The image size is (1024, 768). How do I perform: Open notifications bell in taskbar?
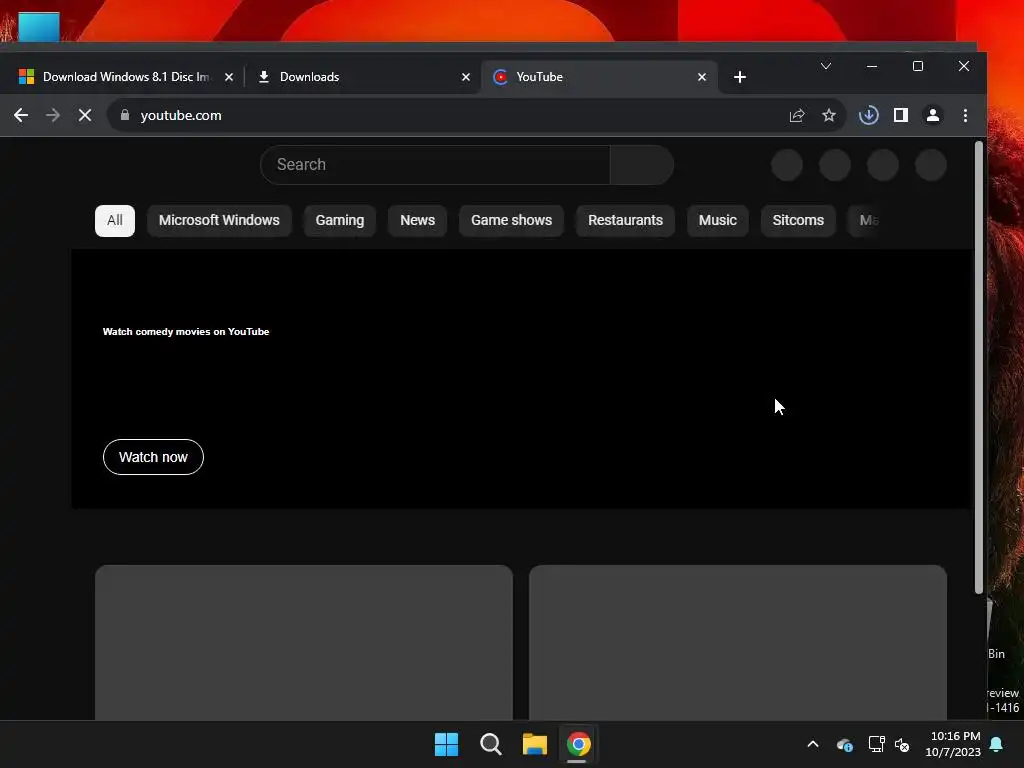(997, 744)
